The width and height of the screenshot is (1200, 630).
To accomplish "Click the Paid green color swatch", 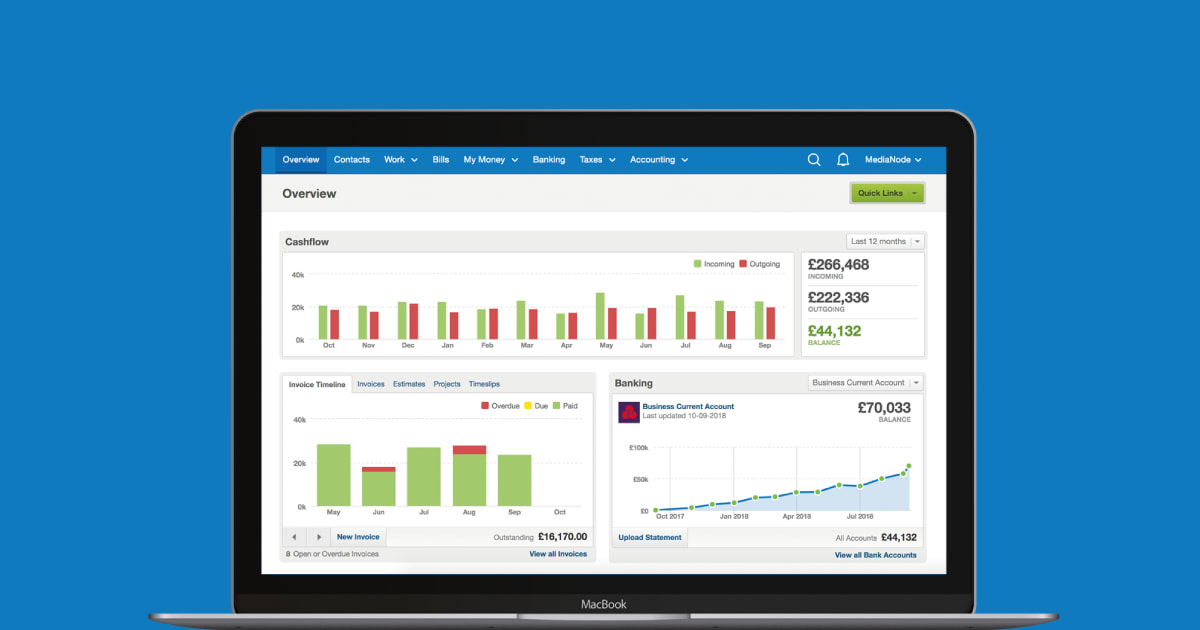I will [x=556, y=406].
